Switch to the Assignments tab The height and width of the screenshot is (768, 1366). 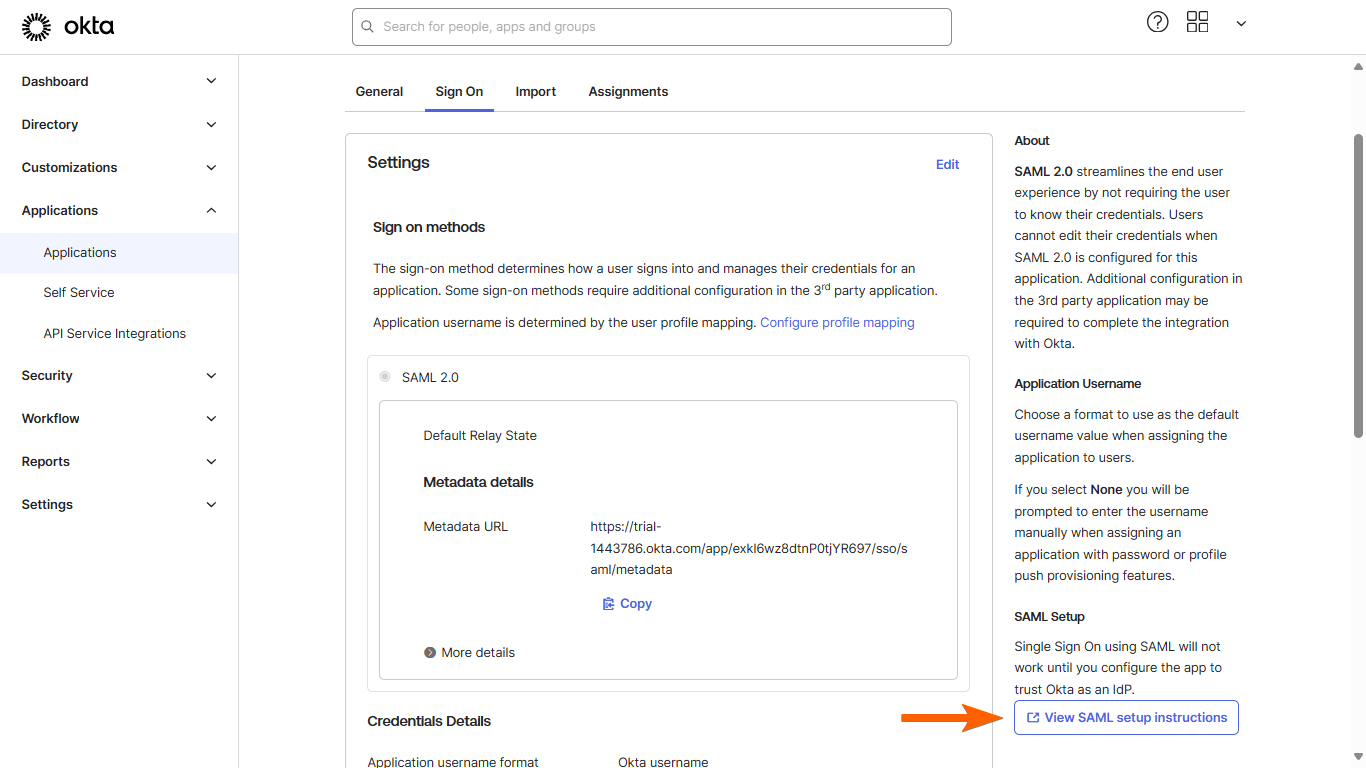[x=628, y=91]
